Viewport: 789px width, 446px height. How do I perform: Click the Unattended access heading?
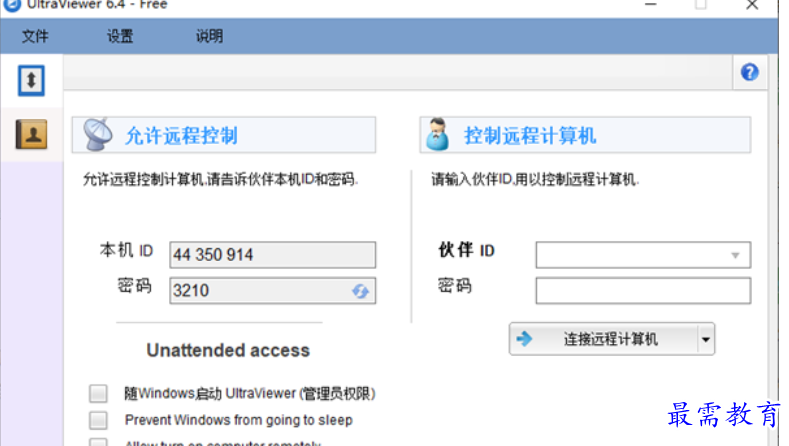[x=228, y=350]
